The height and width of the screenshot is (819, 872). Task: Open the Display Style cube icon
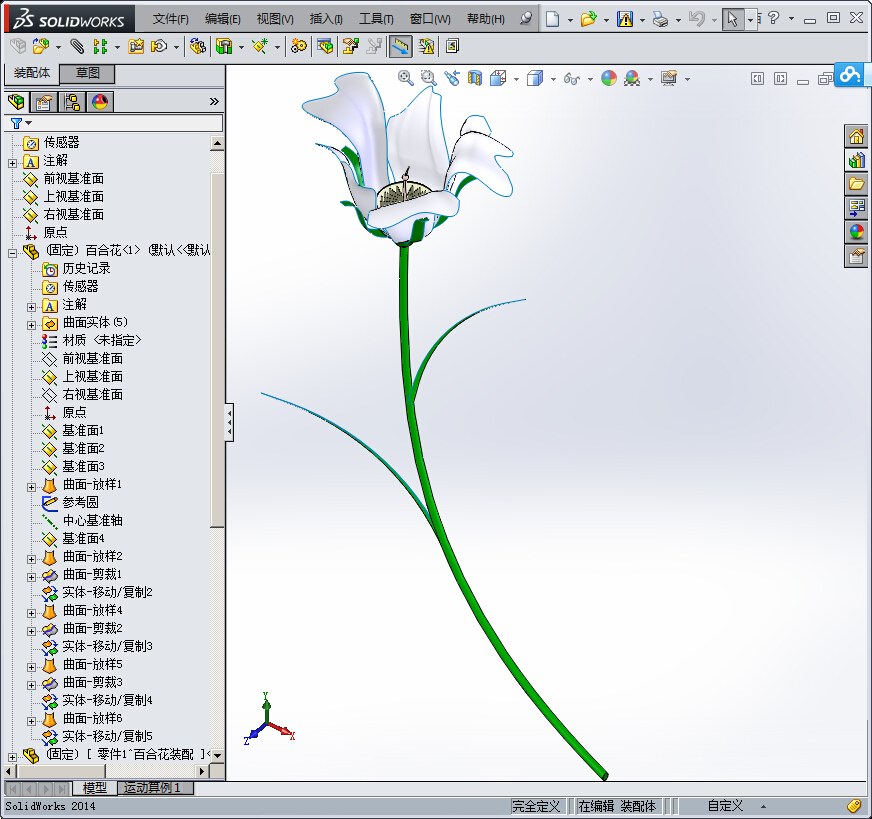pyautogui.click(x=533, y=78)
